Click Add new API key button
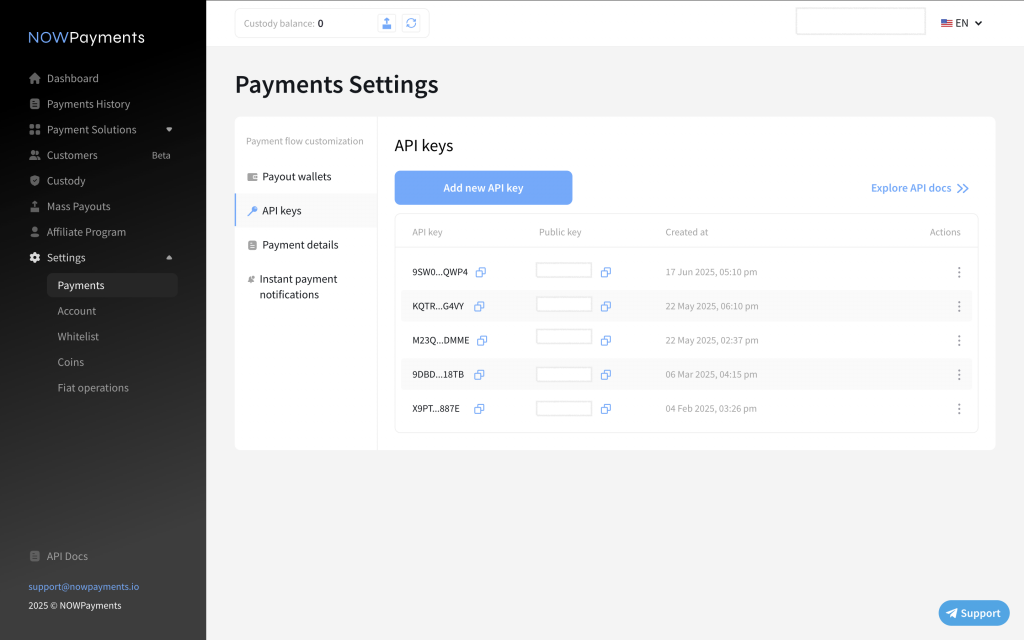1024x640 pixels. click(x=483, y=188)
